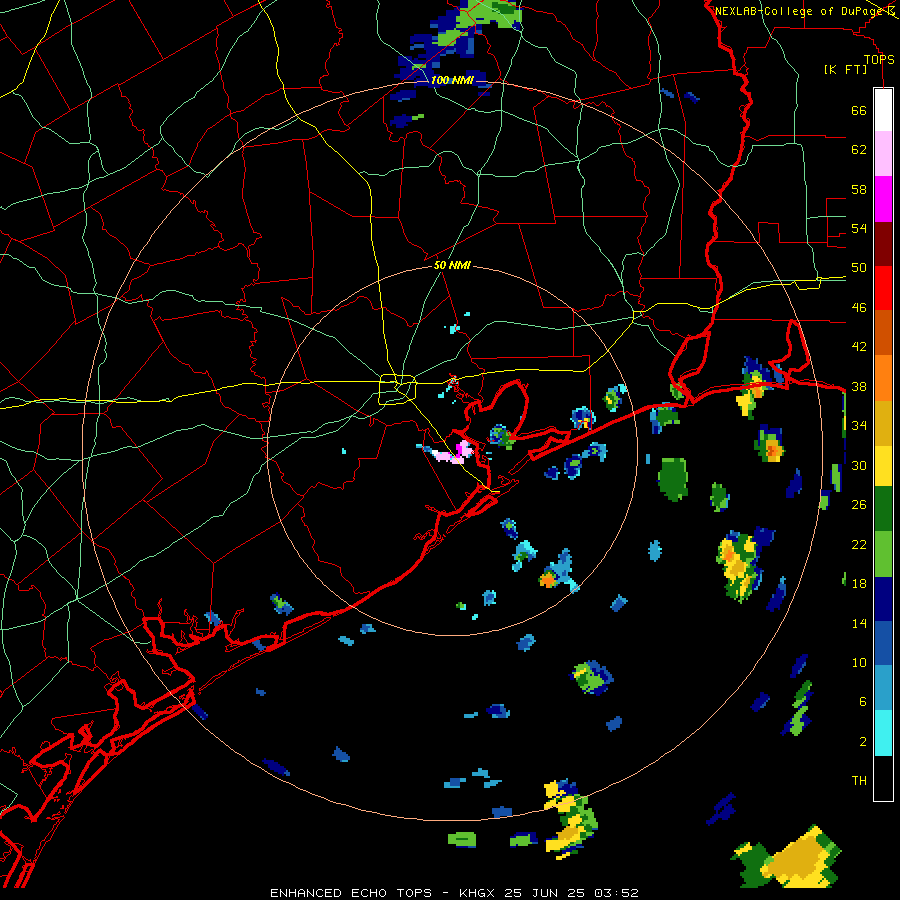Click the '10' scale label
This screenshot has width=900, height=900.
[x=859, y=663]
